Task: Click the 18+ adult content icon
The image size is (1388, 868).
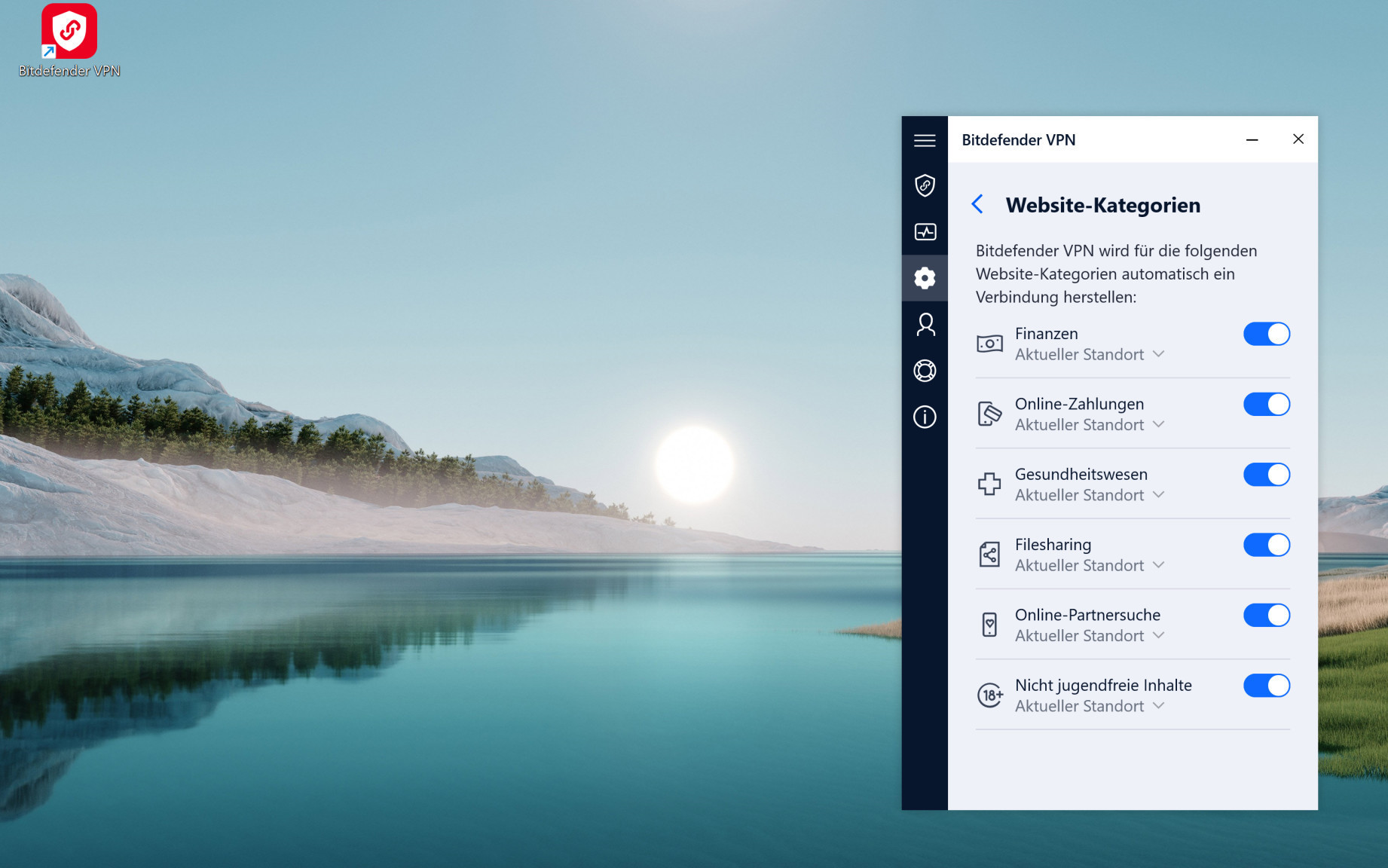Action: tap(990, 695)
